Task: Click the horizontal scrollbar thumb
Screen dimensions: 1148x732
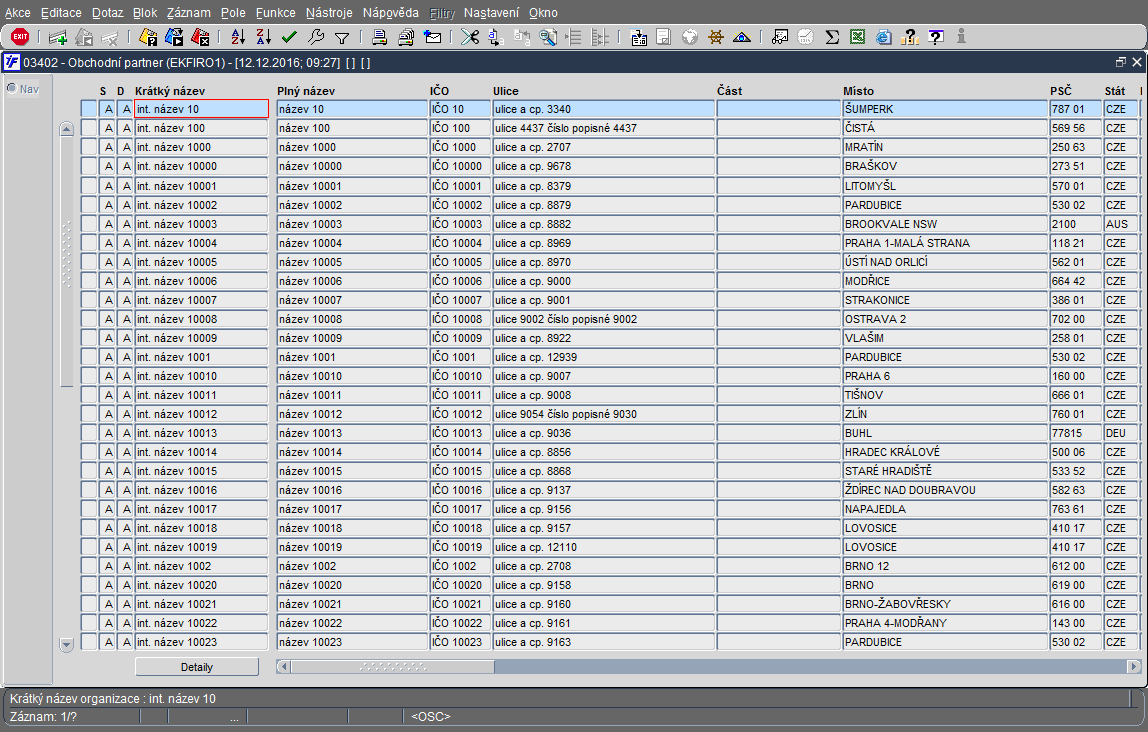Action: [393, 667]
